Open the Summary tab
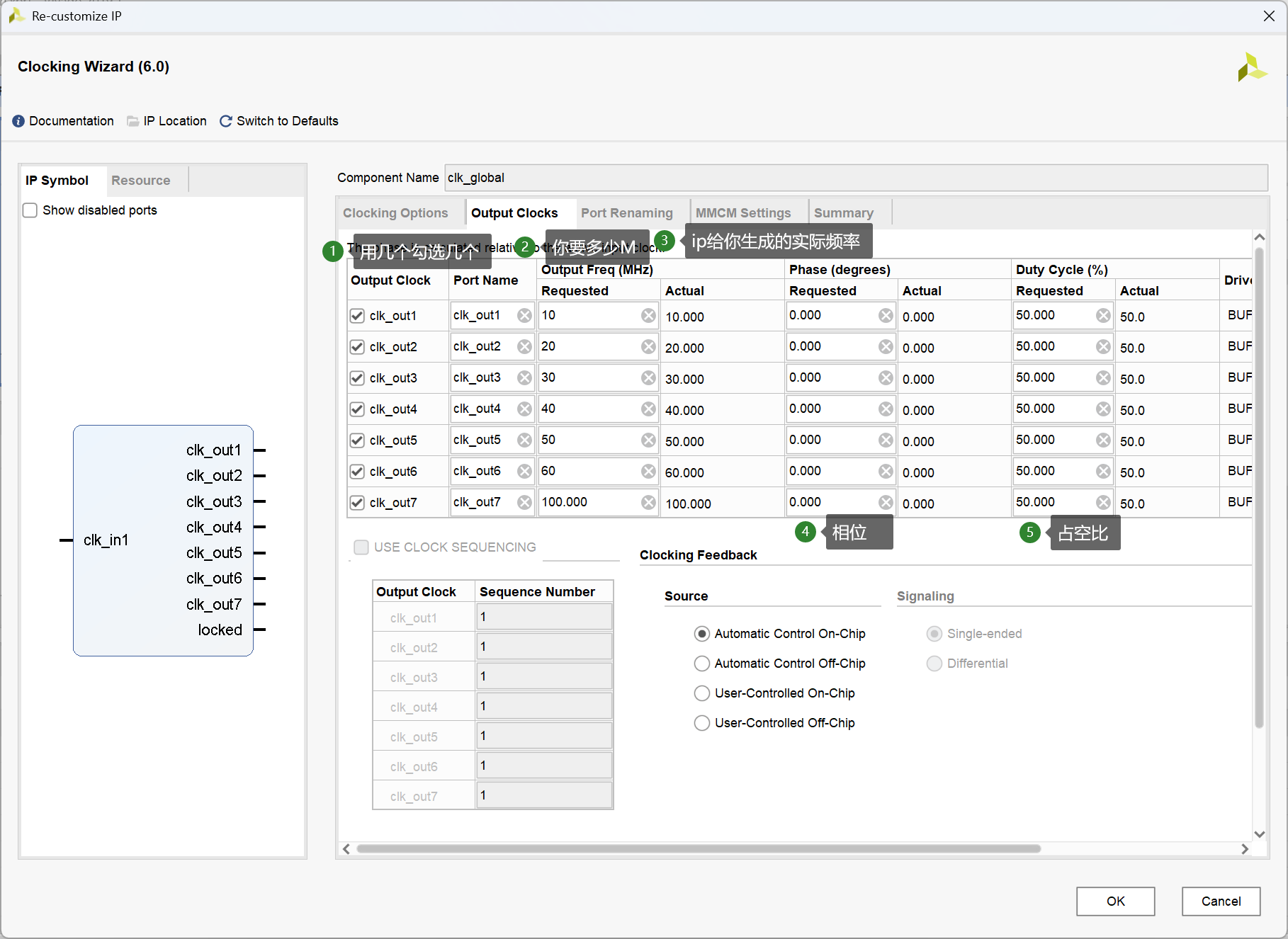Image resolution: width=1288 pixels, height=939 pixels. [844, 213]
